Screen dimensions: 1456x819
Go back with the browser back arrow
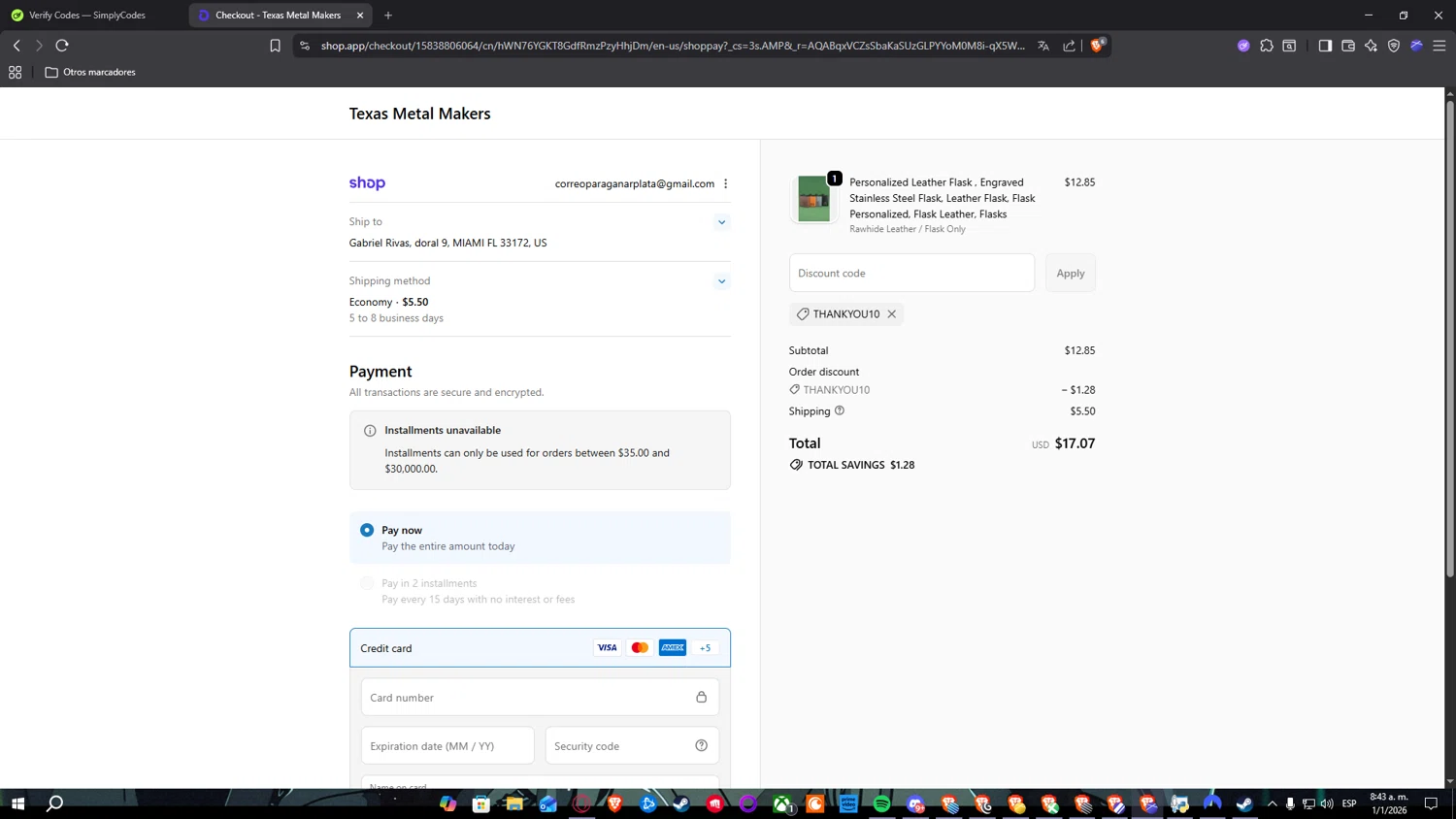17,46
